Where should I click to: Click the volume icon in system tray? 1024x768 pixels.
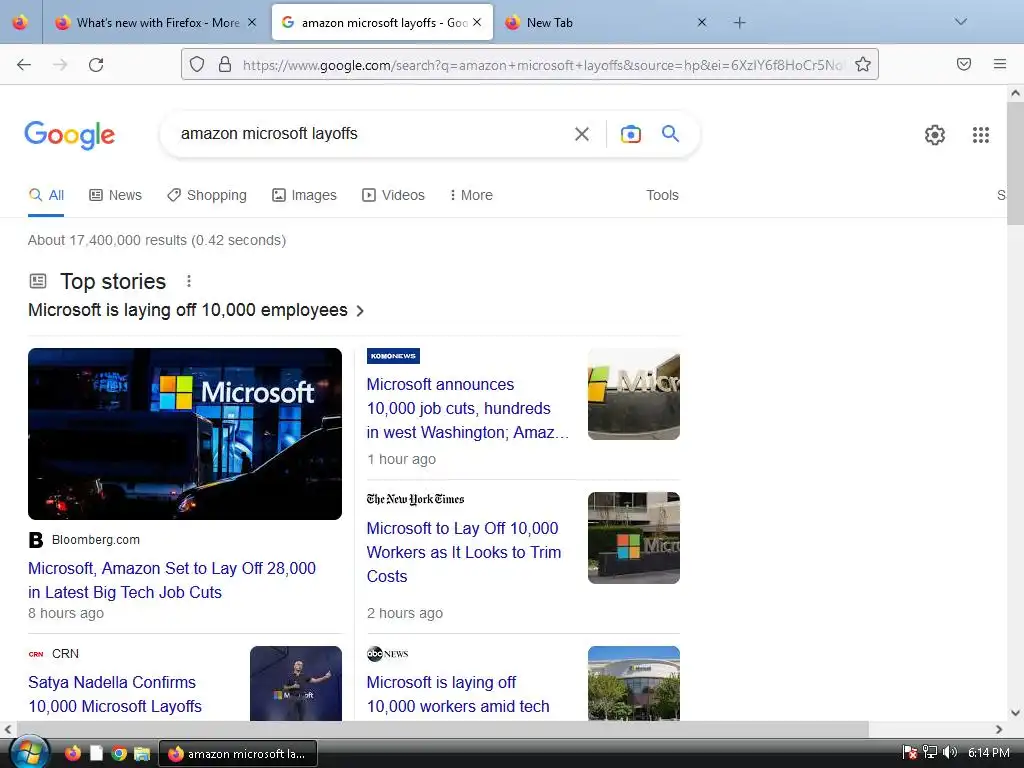click(x=950, y=752)
